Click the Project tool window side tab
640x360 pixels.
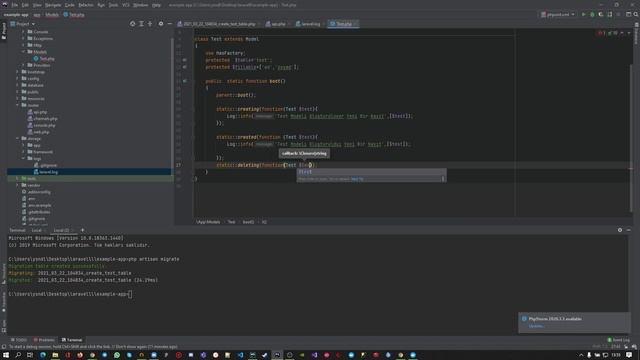4,31
